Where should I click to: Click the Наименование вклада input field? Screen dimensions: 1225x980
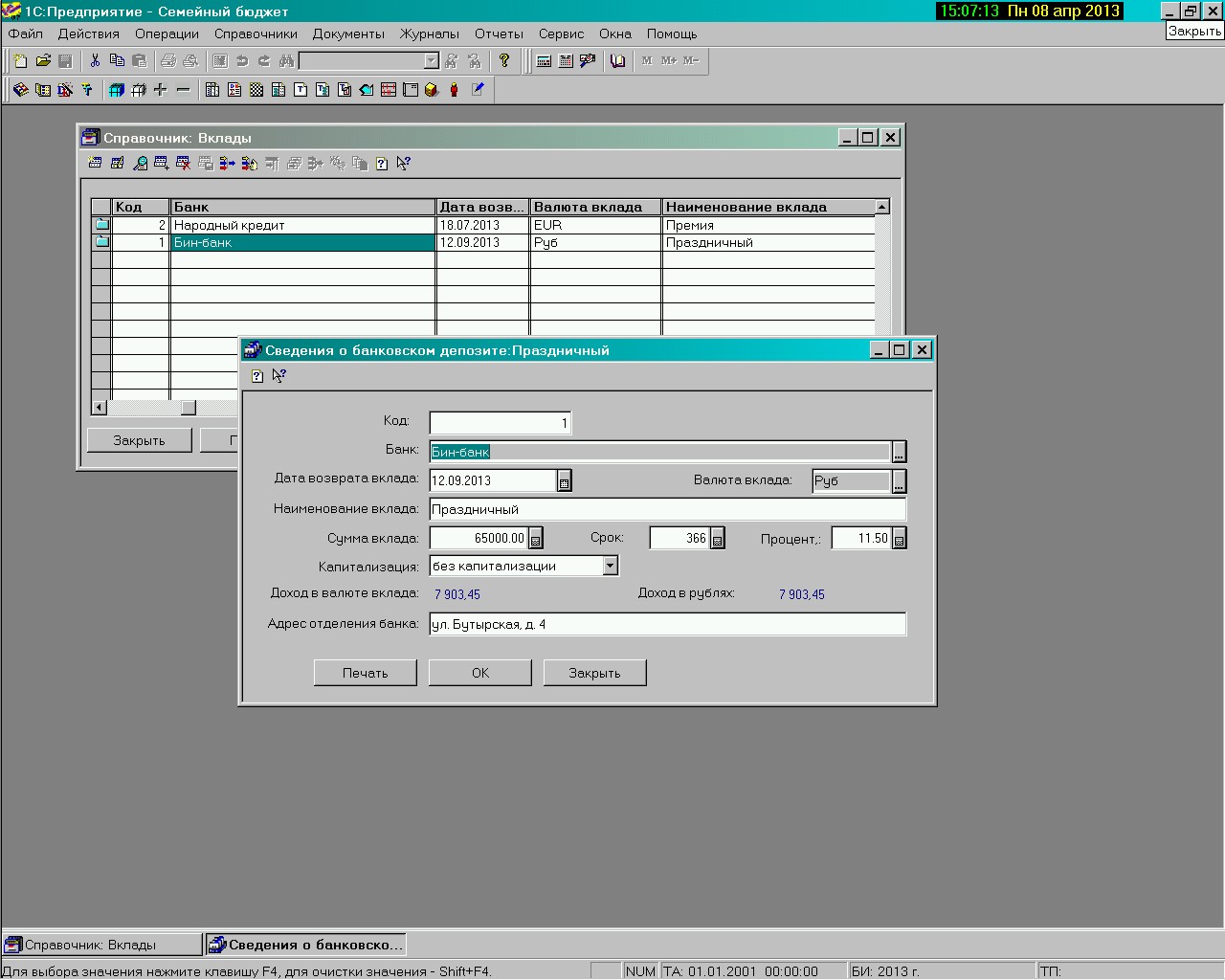pos(667,509)
